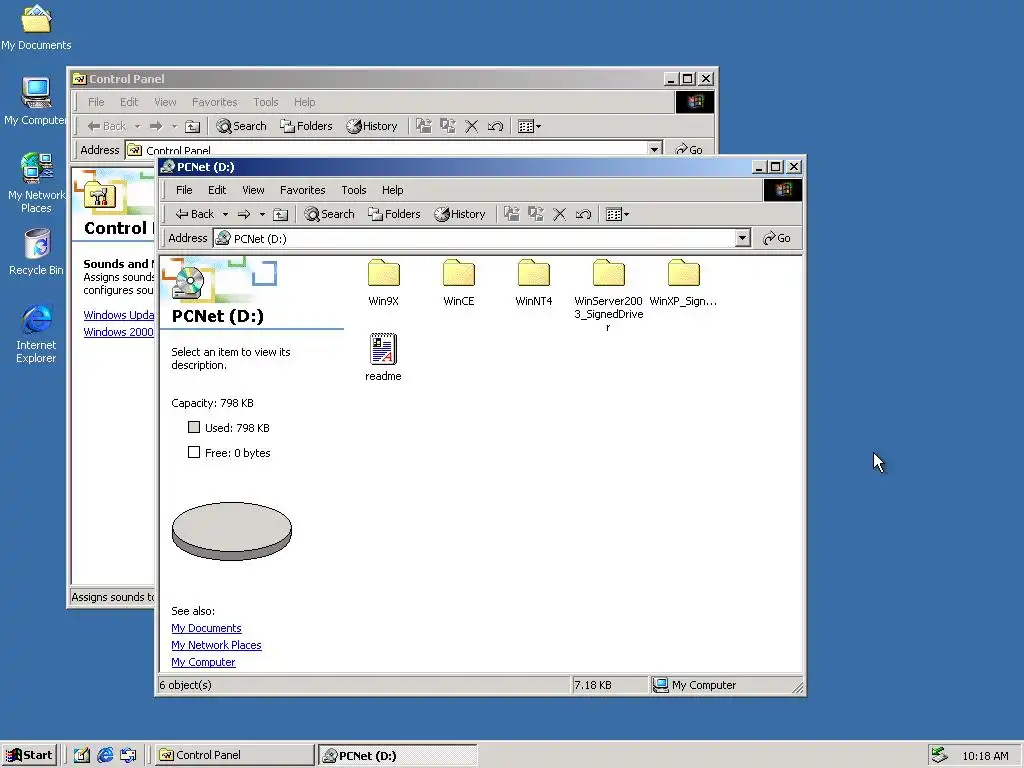Open Tools menu in Control Panel window
This screenshot has width=1024, height=768.
tap(266, 102)
